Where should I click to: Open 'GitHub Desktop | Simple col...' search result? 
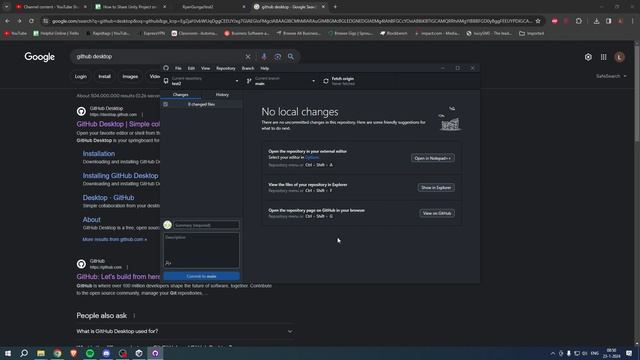pyautogui.click(x=118, y=124)
